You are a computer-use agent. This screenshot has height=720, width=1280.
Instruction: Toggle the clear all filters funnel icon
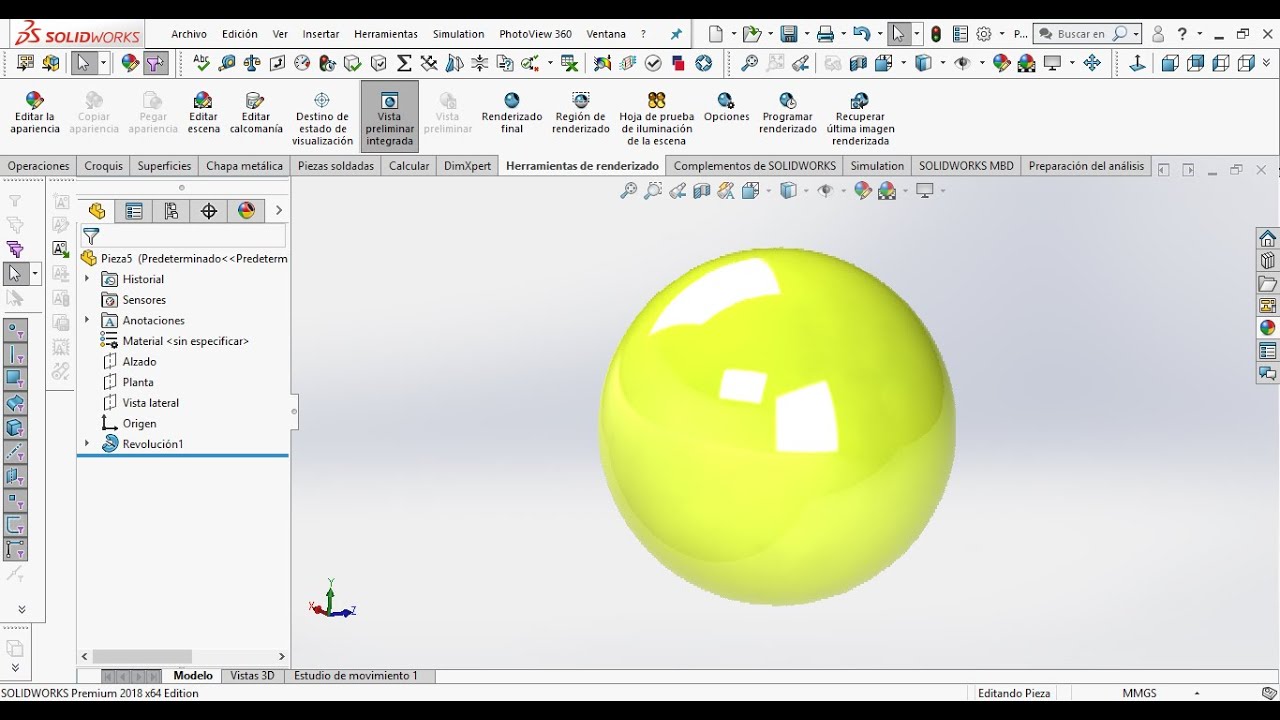(x=15, y=225)
